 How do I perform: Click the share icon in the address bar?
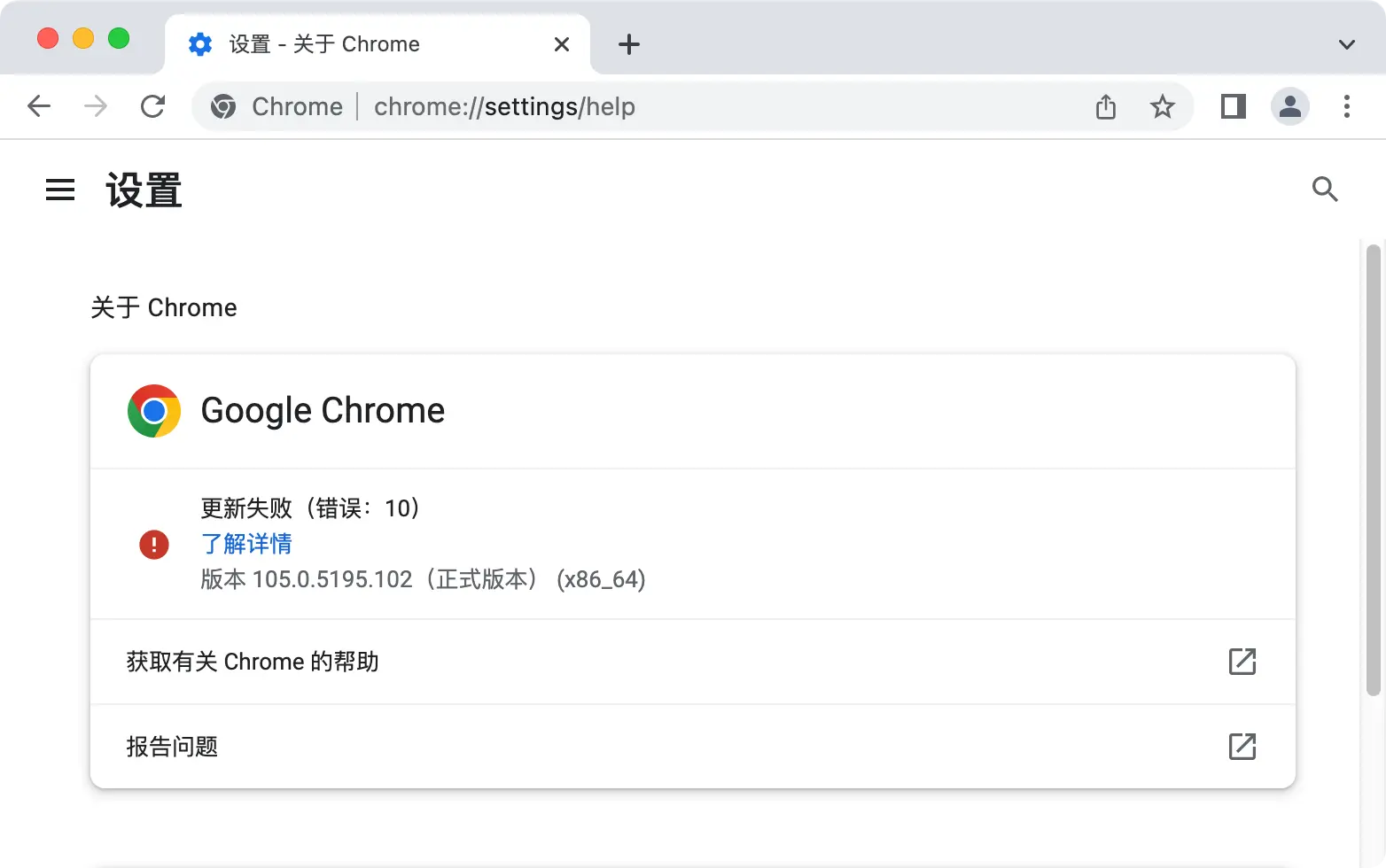pos(1104,106)
